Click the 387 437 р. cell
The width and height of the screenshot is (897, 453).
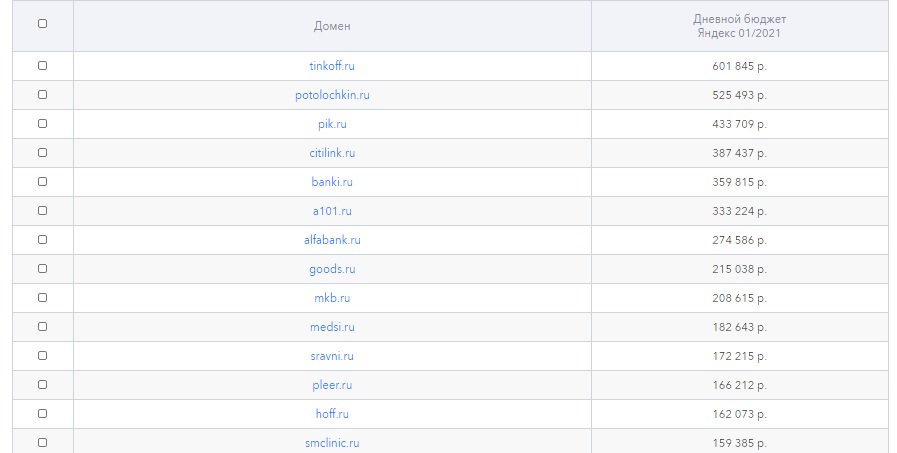pyautogui.click(x=739, y=153)
